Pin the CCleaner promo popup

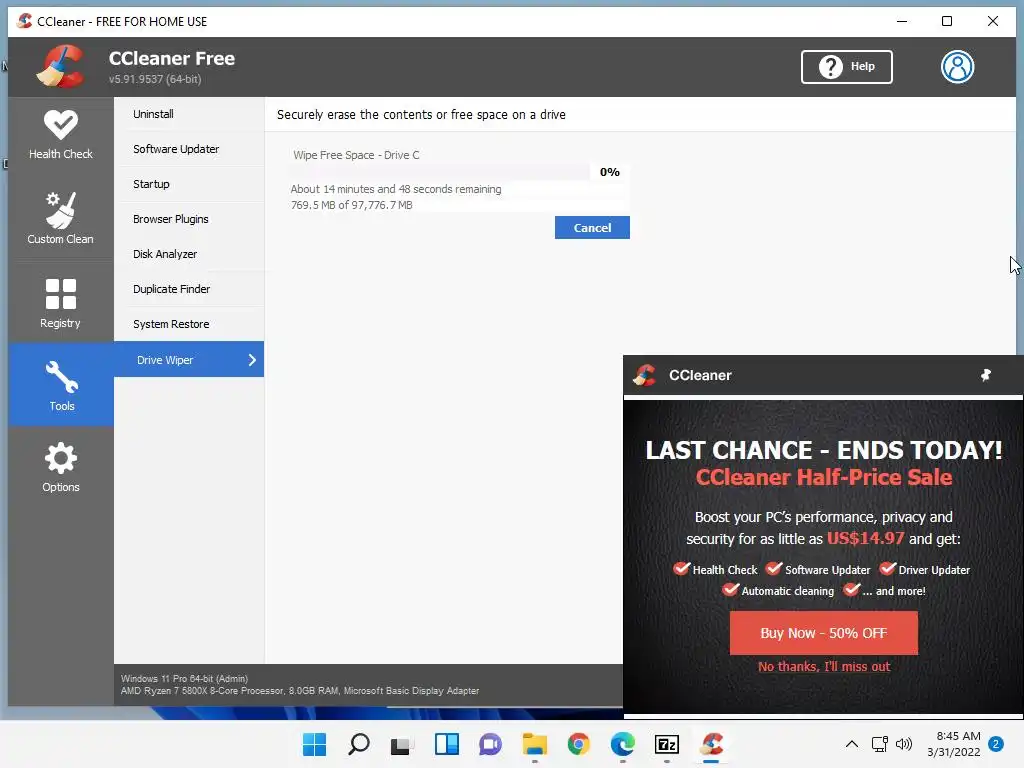(986, 375)
